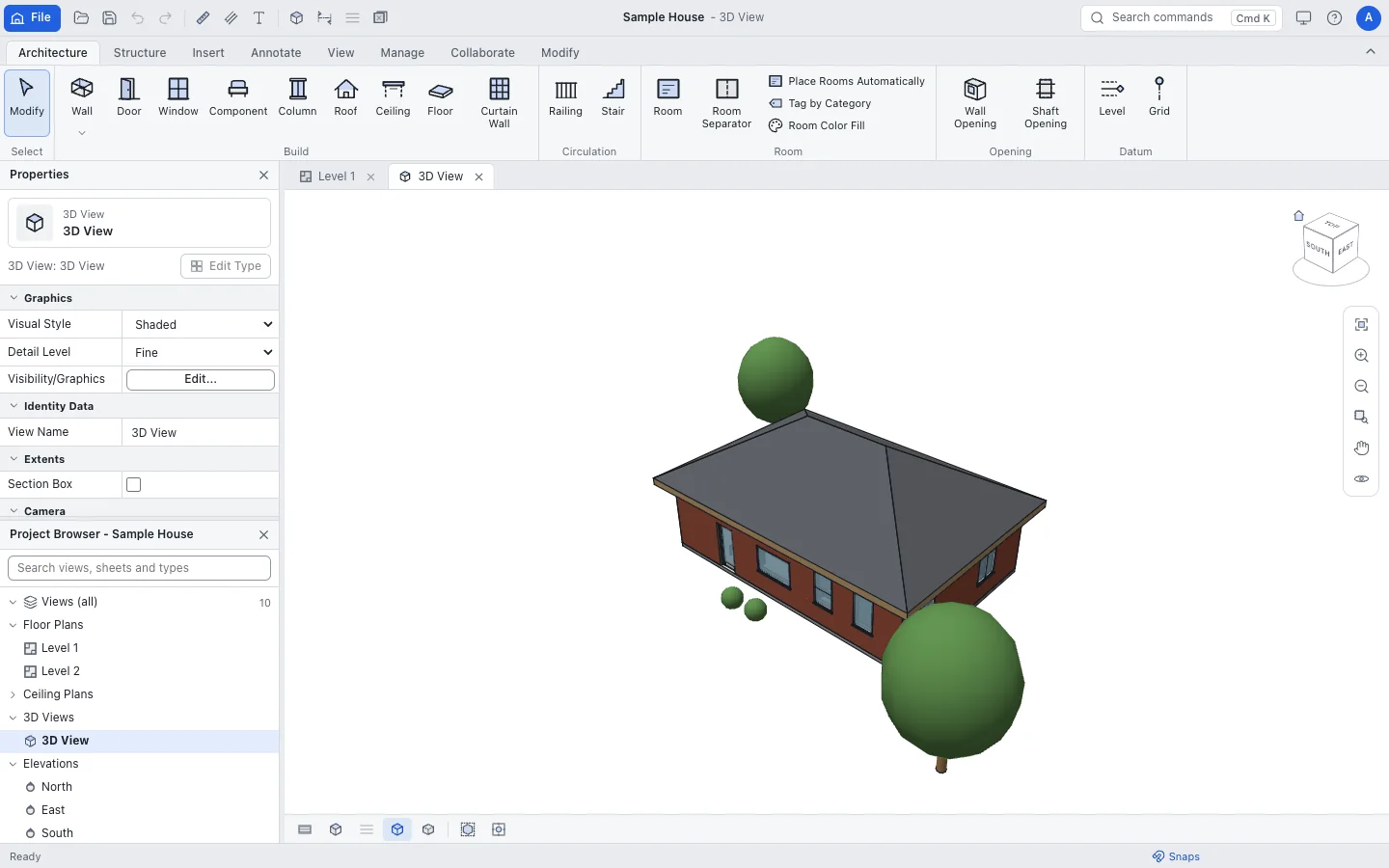
Task: Collapse the Graphics section
Action: [x=14, y=298]
